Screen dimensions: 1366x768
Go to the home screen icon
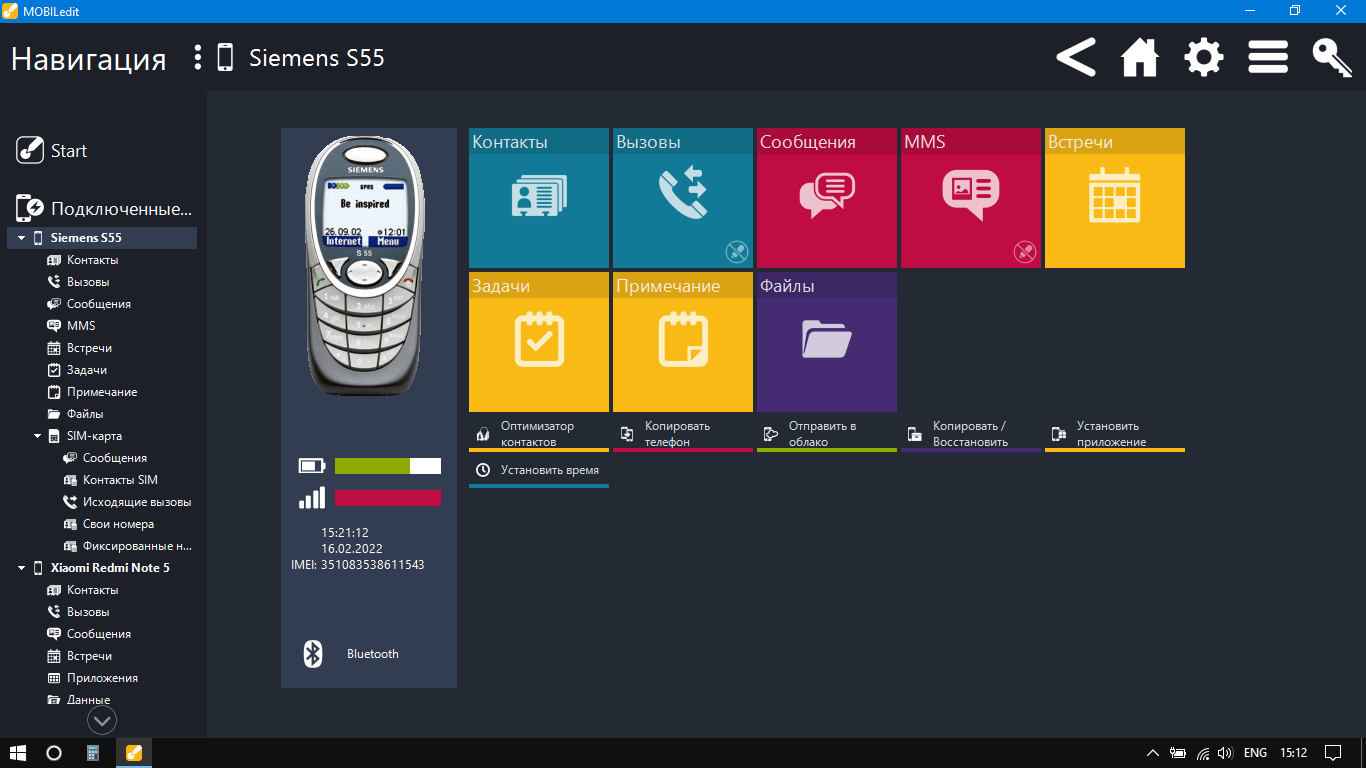click(1140, 58)
